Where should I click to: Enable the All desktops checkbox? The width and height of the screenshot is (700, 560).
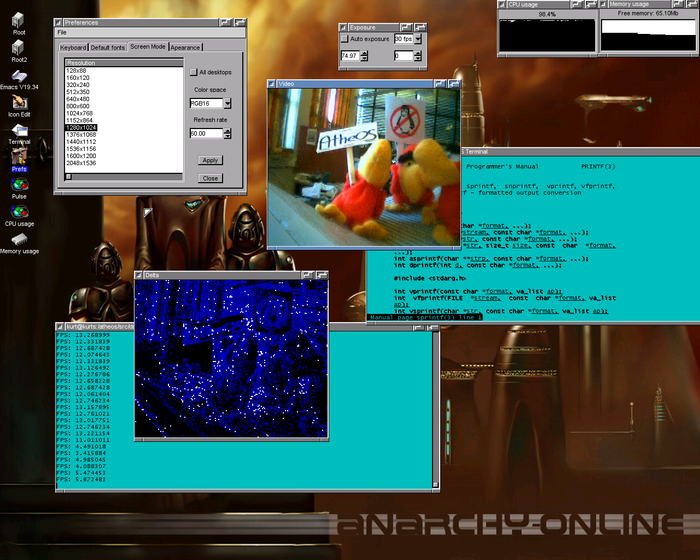(194, 72)
